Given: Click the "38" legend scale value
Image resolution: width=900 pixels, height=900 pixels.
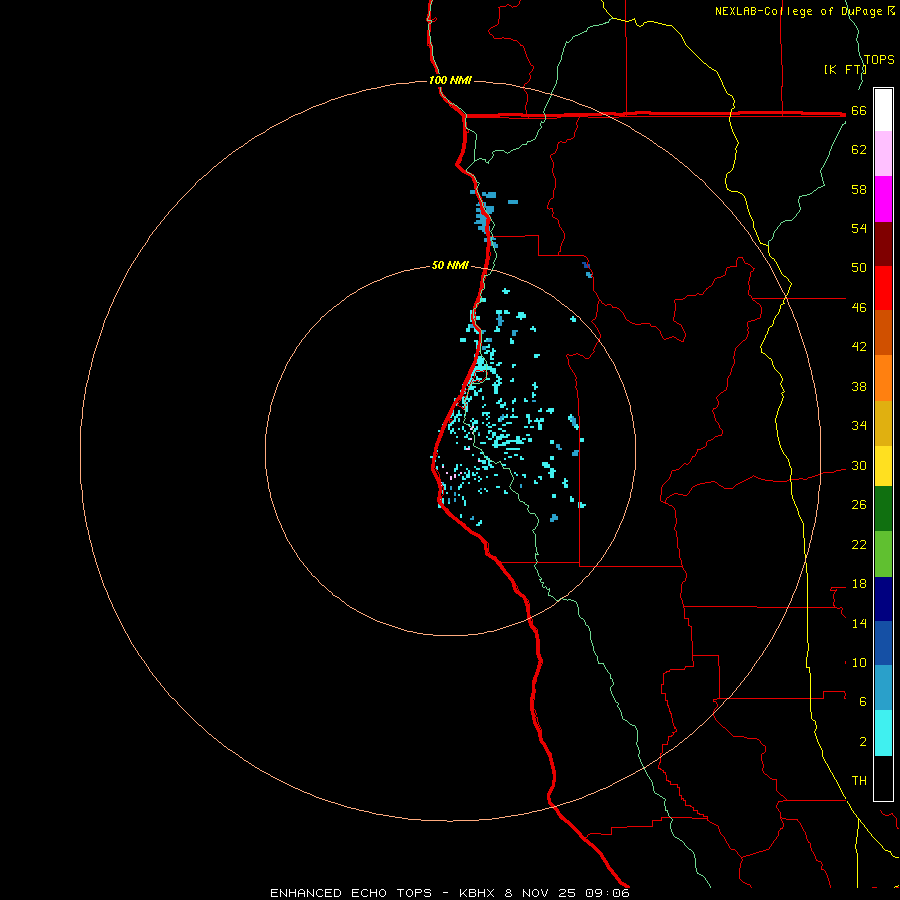Looking at the screenshot, I should click(x=859, y=386).
